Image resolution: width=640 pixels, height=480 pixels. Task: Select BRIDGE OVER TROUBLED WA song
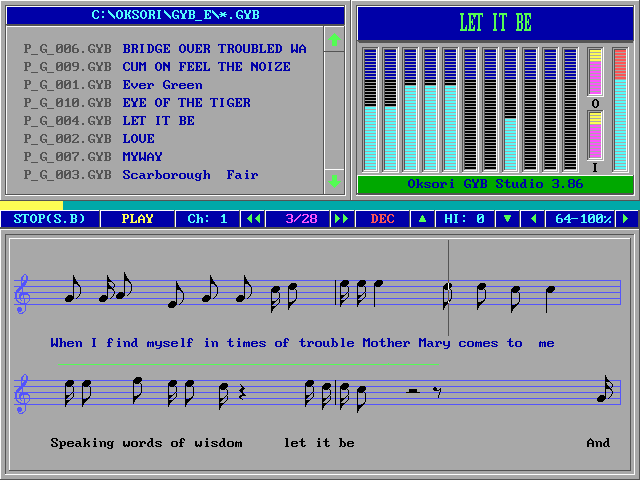(x=214, y=49)
